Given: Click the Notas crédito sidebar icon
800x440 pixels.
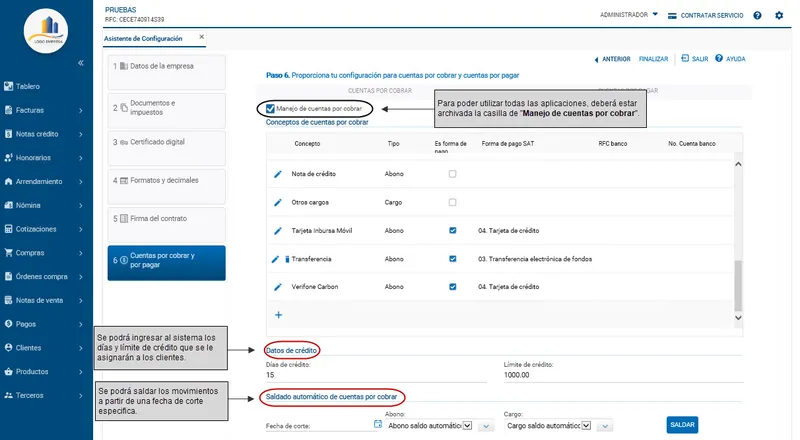Looking at the screenshot, I should [x=8, y=134].
